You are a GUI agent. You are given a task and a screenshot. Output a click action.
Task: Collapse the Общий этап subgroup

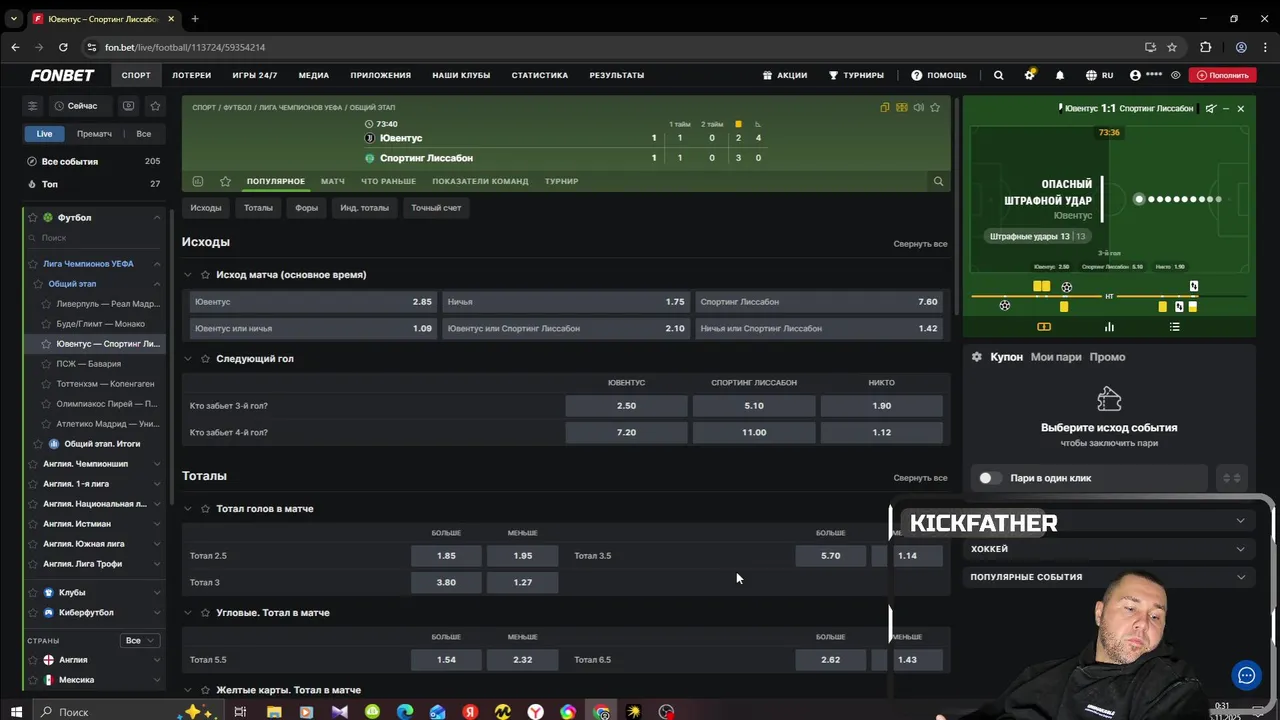[x=157, y=284]
